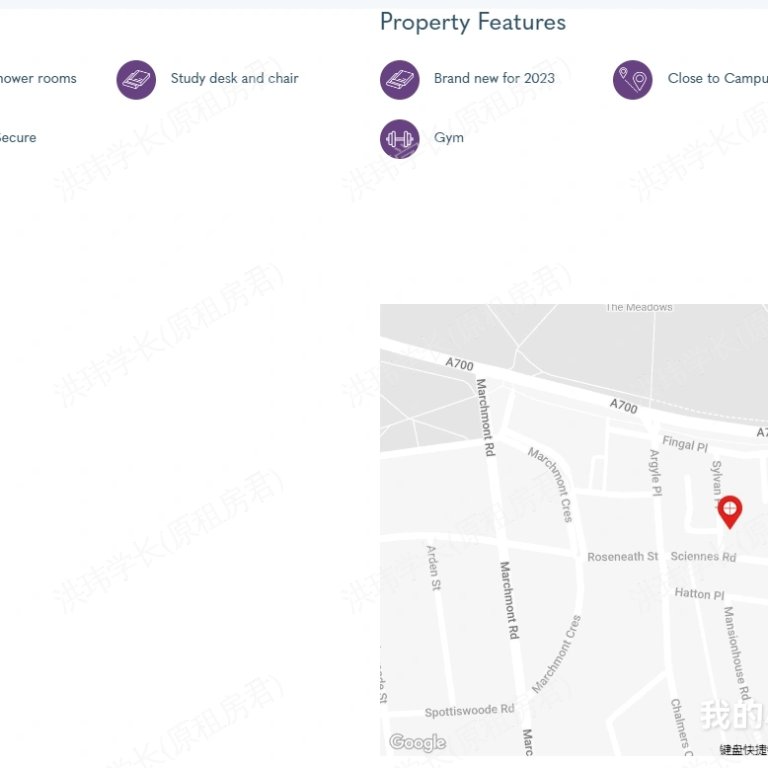
Task: Click the Brand new for 2023 icon
Action: [400, 80]
